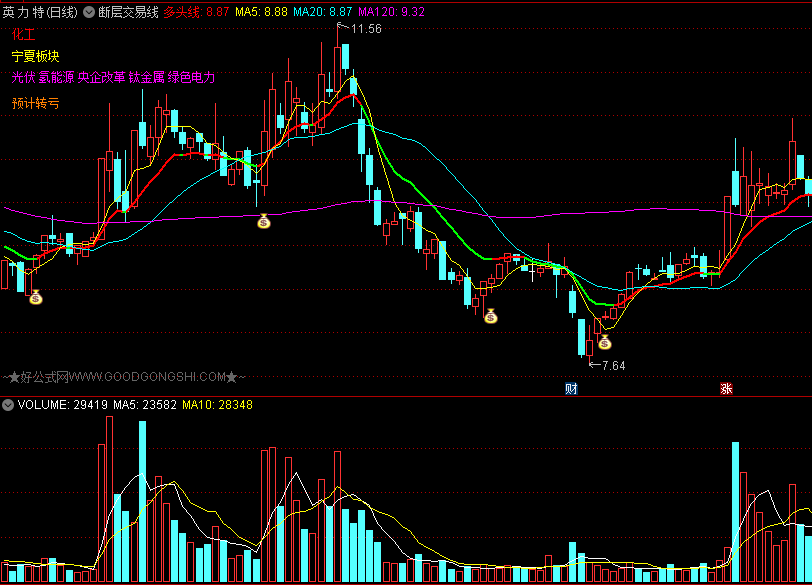The width and height of the screenshot is (812, 585).
Task: Click the 多头线: 8.87 value
Action: pyautogui.click(x=196, y=12)
